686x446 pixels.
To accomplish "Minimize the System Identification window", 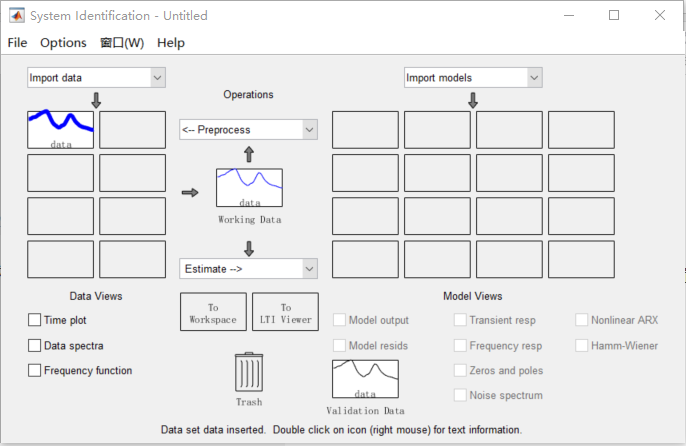I will pyautogui.click(x=569, y=15).
